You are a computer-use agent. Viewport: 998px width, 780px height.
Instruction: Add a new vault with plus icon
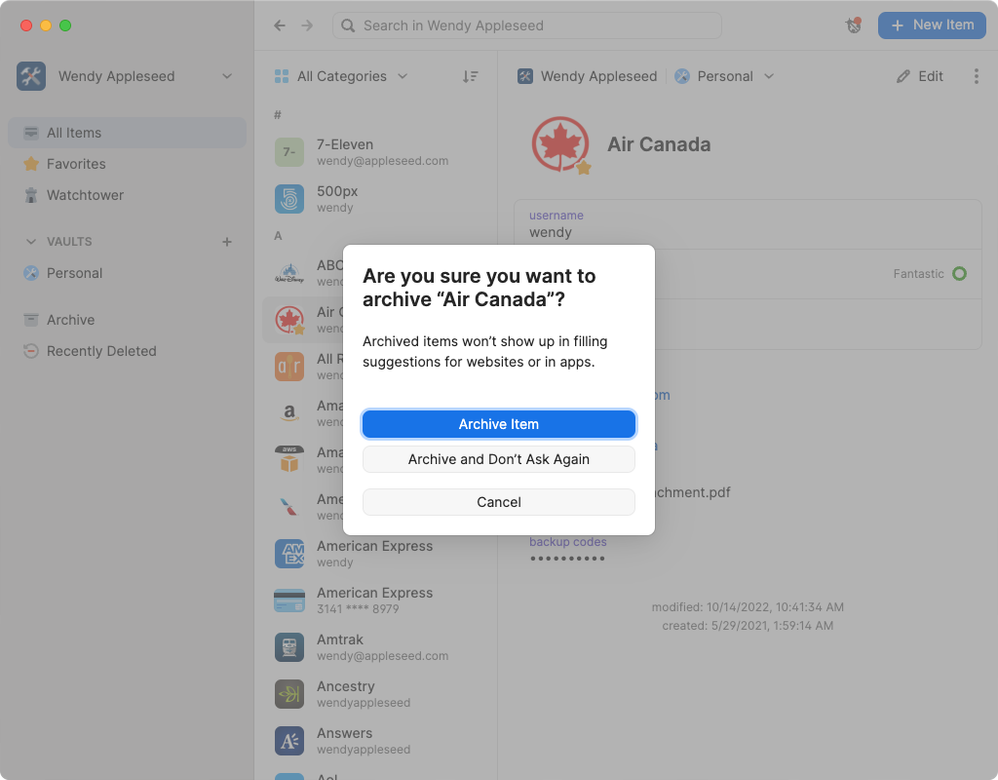point(227,241)
